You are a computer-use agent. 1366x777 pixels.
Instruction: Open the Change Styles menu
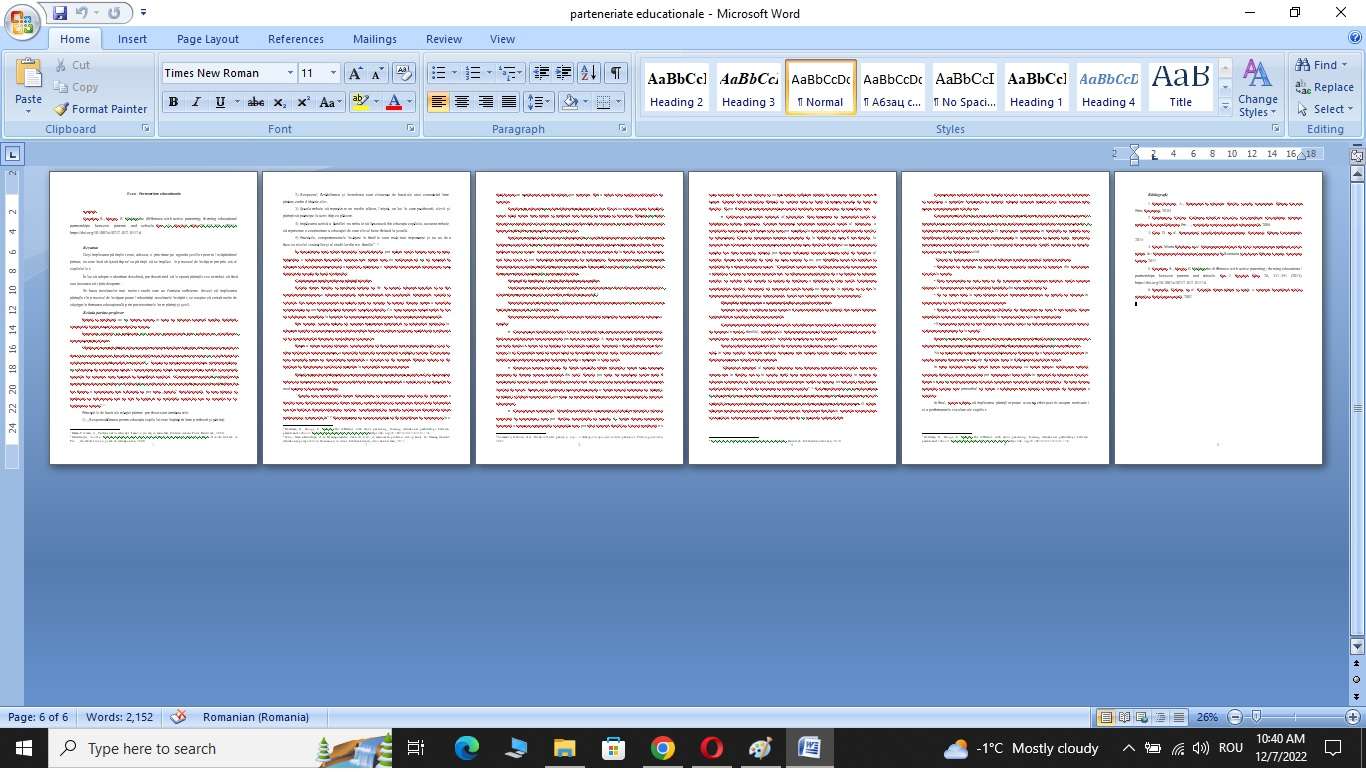[x=1257, y=88]
